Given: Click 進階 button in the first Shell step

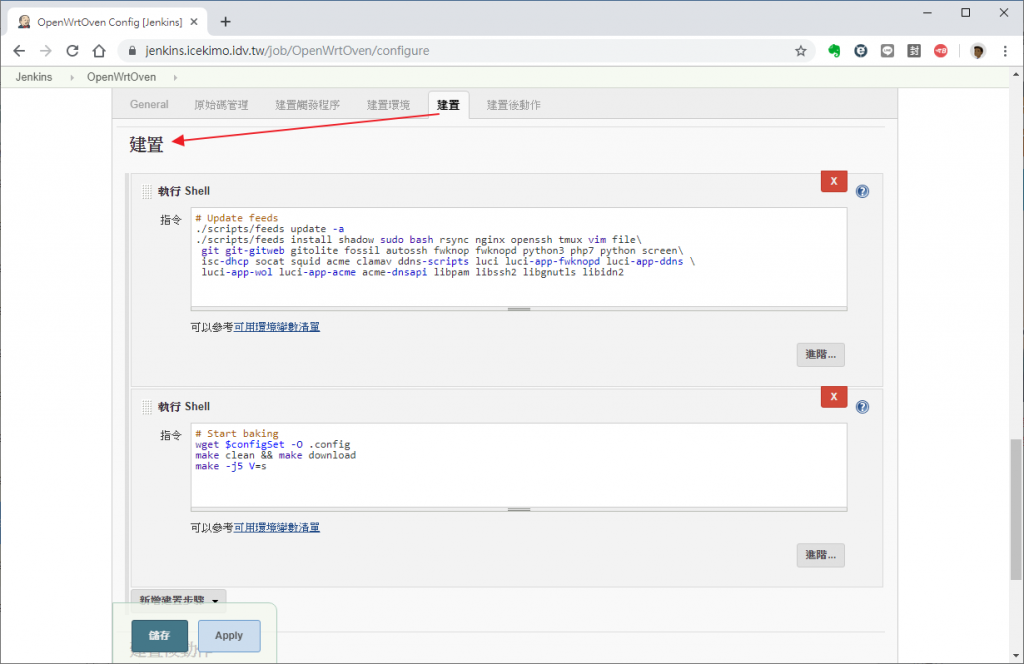Looking at the screenshot, I should pyautogui.click(x=820, y=355).
